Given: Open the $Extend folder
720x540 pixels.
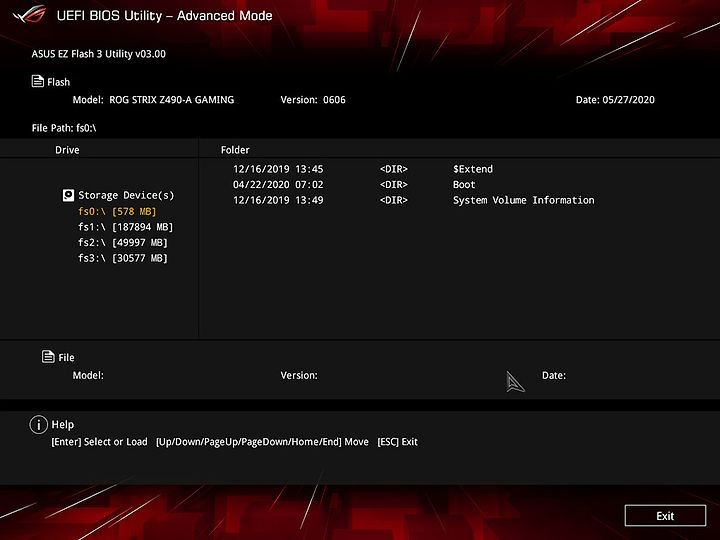Looking at the screenshot, I should tap(473, 169).
